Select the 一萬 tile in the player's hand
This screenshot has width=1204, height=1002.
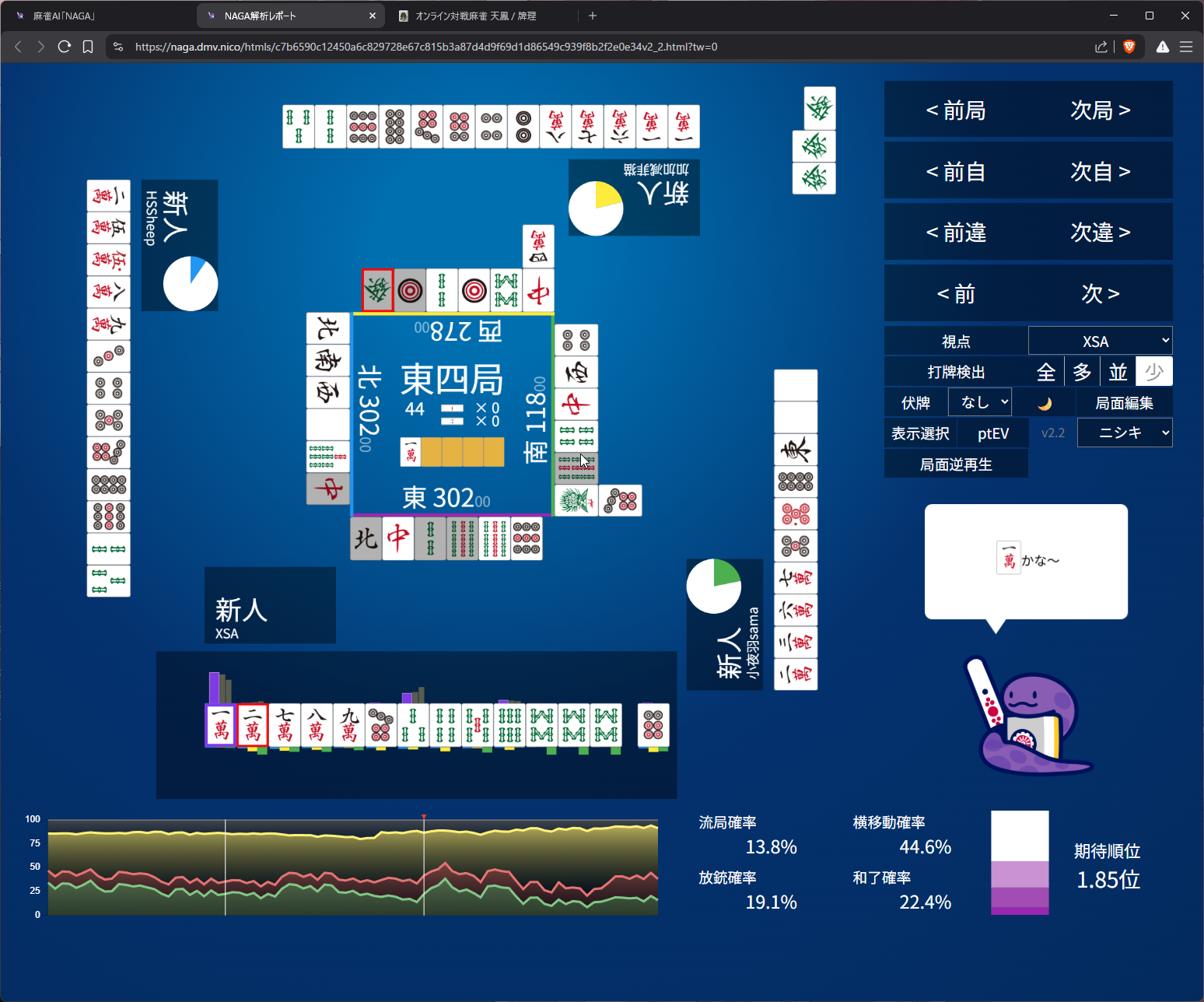pos(221,725)
